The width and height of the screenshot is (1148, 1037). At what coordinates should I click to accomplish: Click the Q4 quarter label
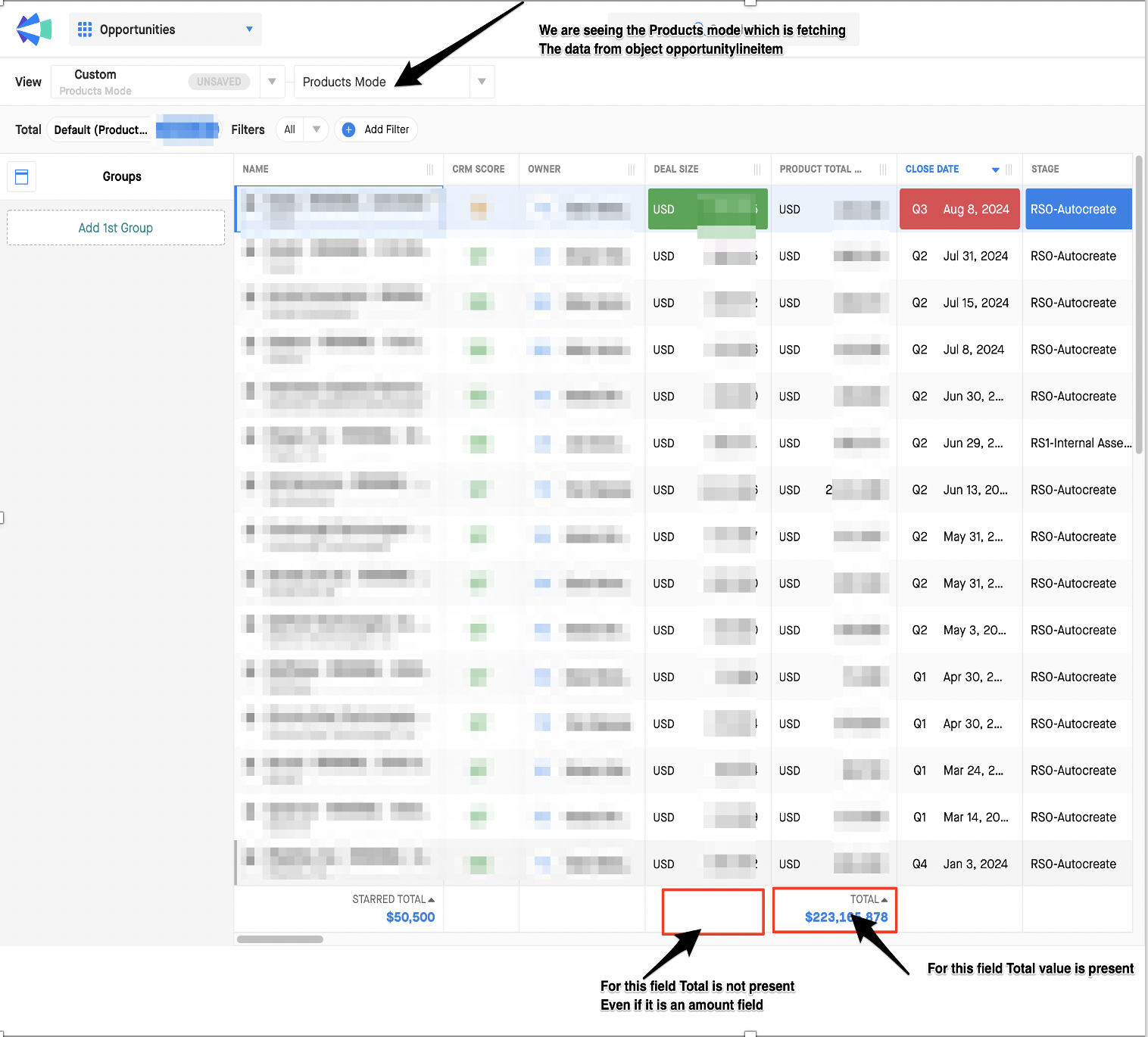click(919, 864)
